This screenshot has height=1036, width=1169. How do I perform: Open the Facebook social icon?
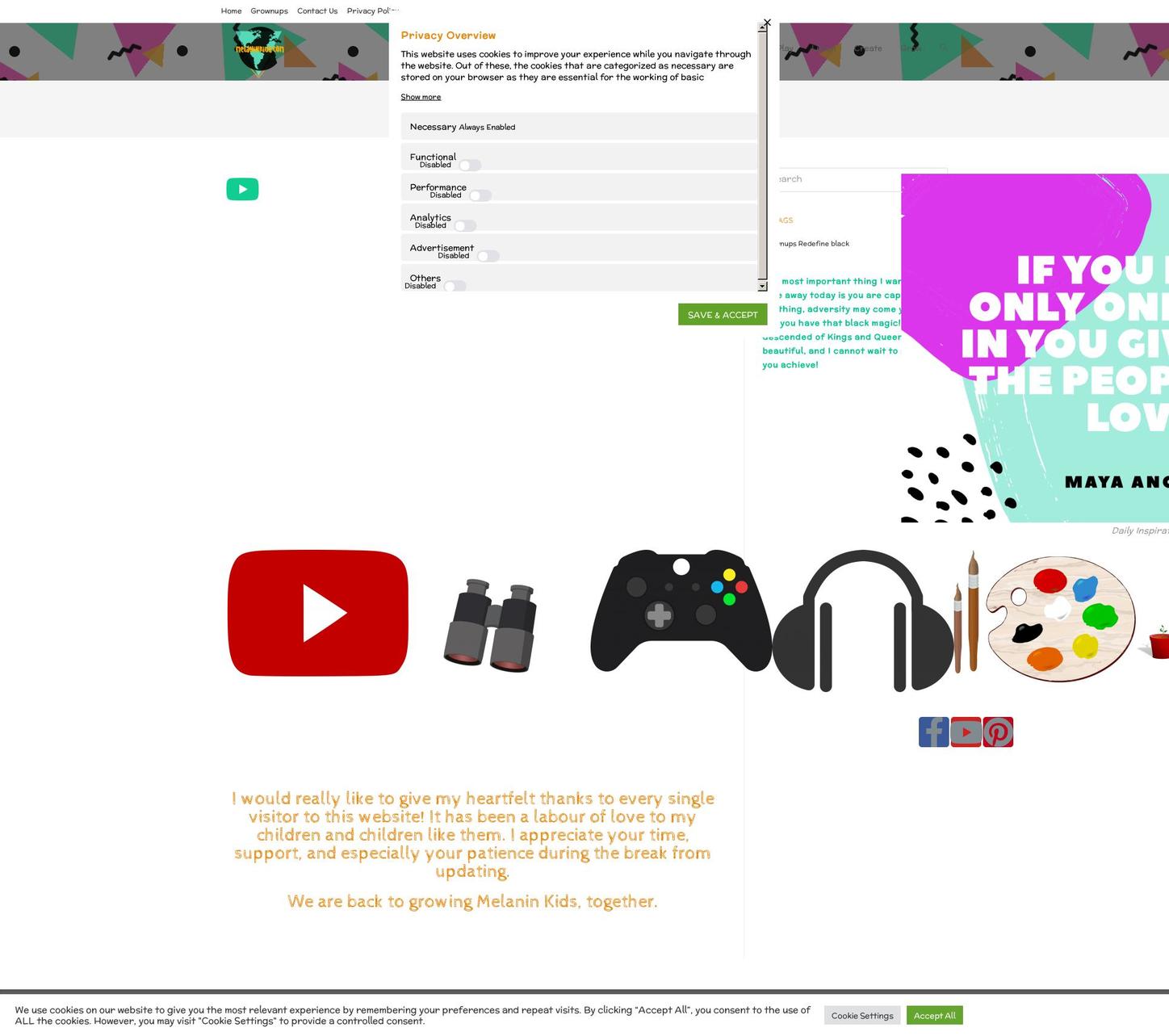tap(933, 732)
